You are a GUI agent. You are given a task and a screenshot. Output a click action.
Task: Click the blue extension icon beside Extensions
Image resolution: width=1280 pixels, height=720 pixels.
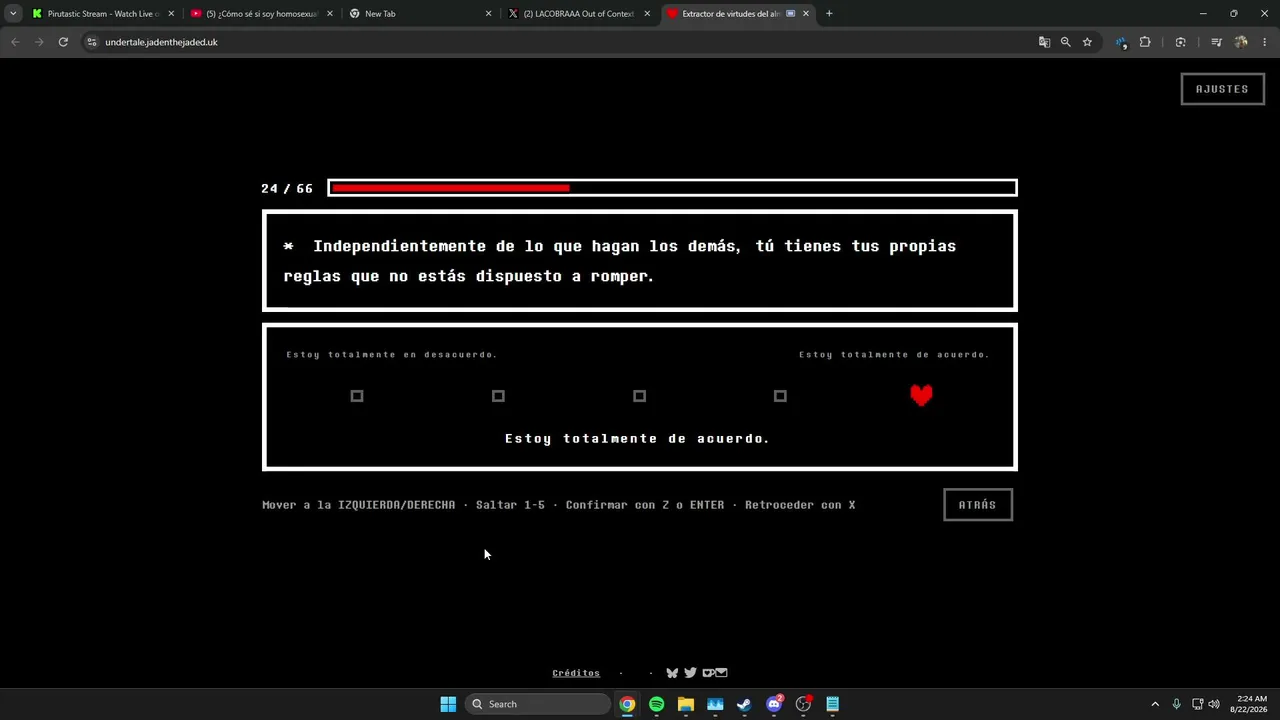1121,42
